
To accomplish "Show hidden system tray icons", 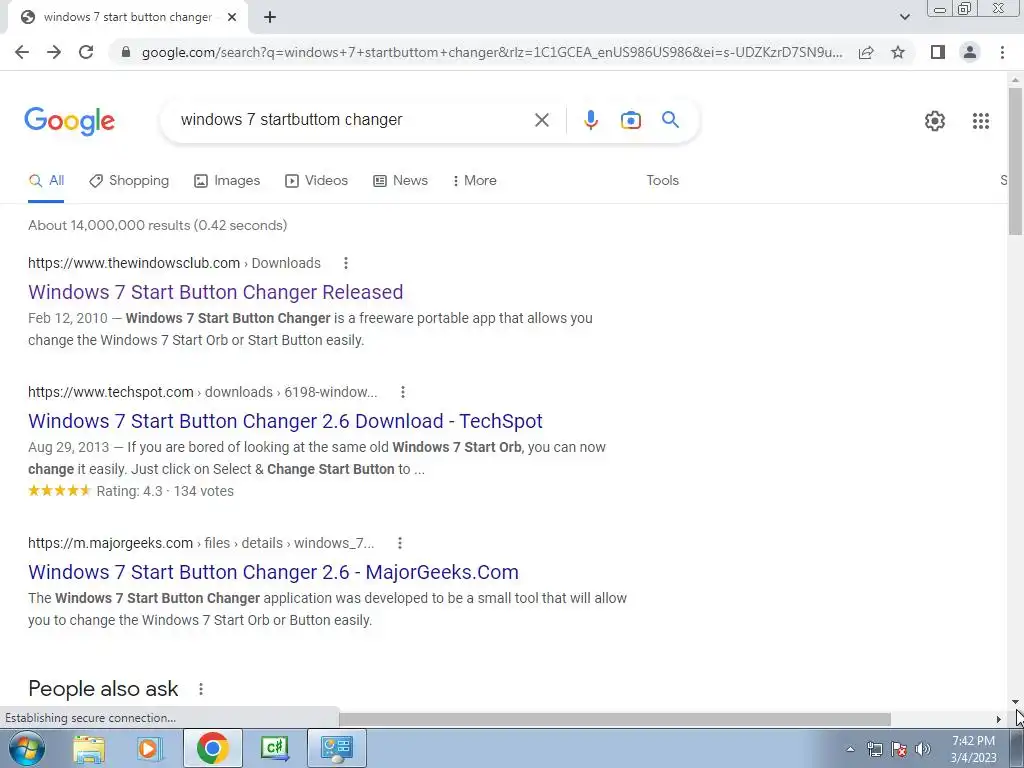I will click(x=850, y=749).
